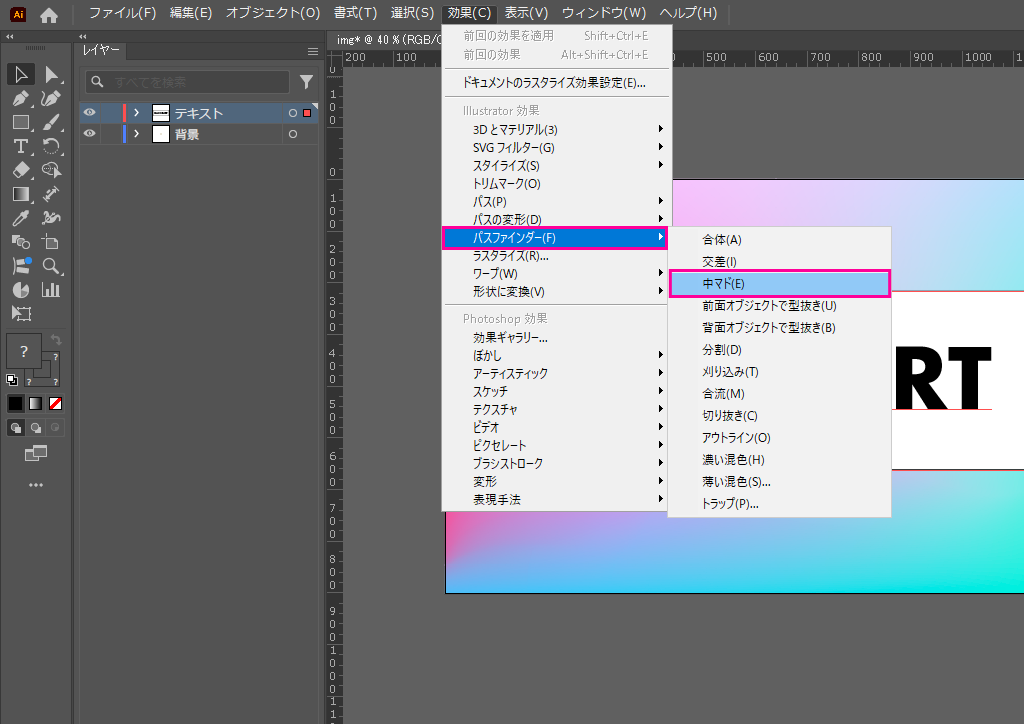Click アウトライン(O) in the Pathfinder submenu
1024x724 pixels.
tap(736, 438)
